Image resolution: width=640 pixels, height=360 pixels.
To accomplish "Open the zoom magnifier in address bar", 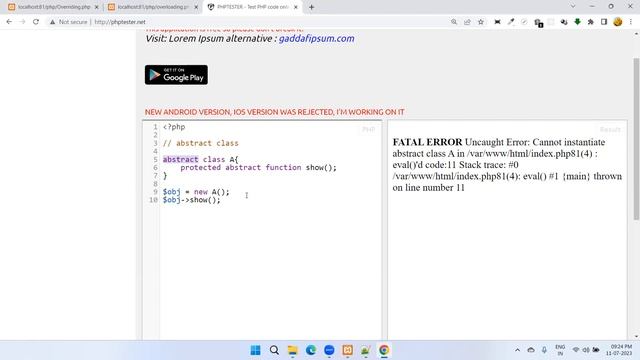I will point(454,22).
